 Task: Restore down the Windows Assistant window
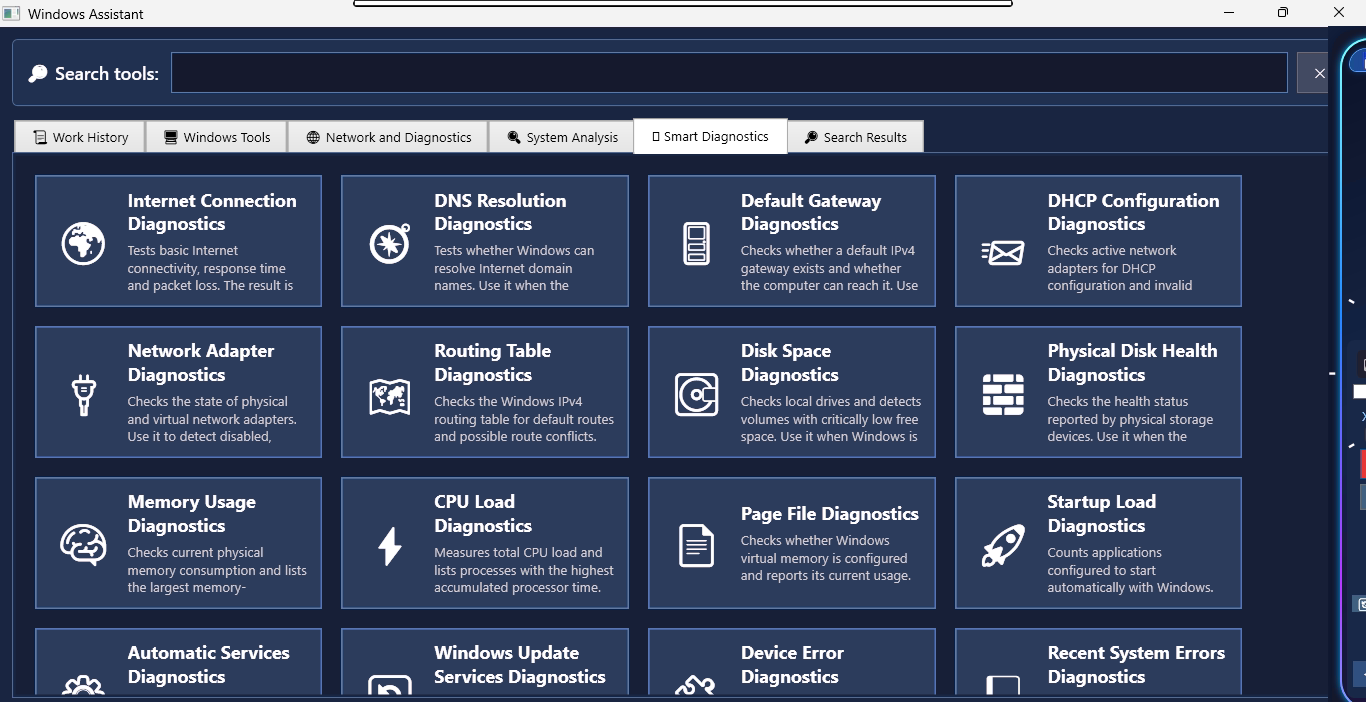tap(1283, 13)
